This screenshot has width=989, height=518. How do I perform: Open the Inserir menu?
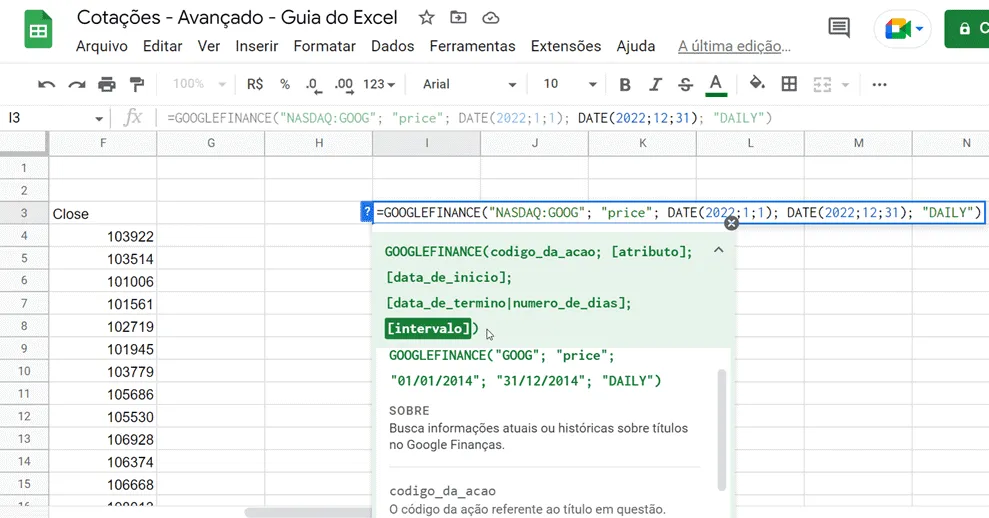point(257,46)
